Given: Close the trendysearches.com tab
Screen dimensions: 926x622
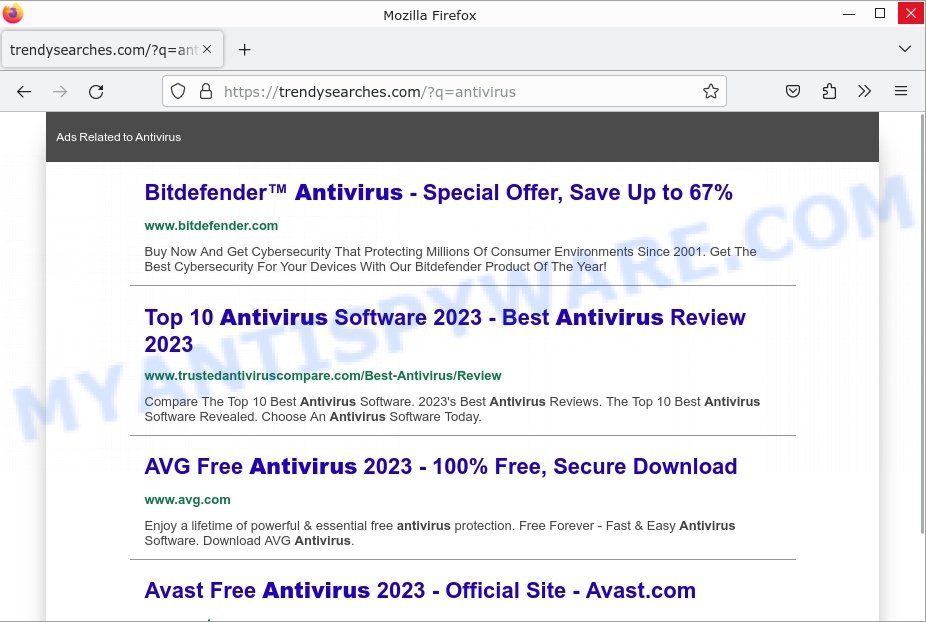Looking at the screenshot, I should (x=207, y=50).
